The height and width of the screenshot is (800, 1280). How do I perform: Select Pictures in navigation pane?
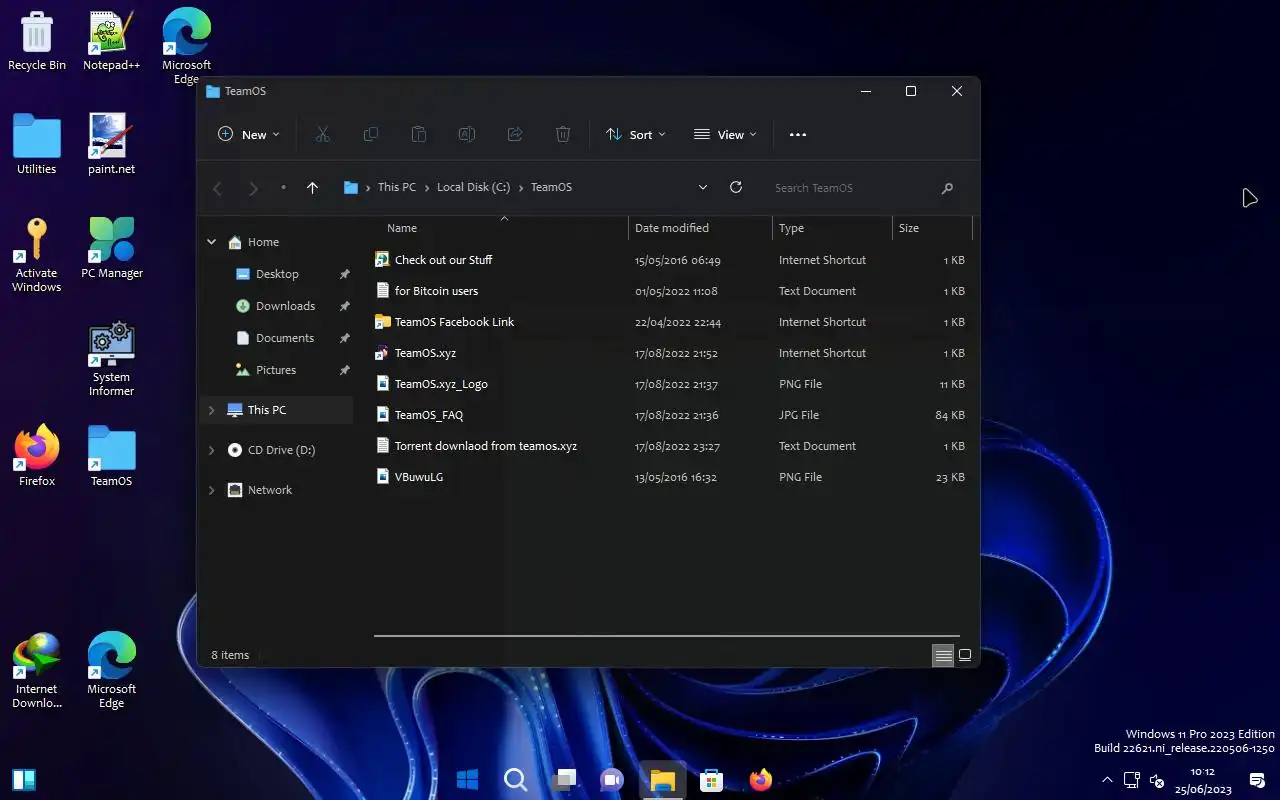click(277, 370)
